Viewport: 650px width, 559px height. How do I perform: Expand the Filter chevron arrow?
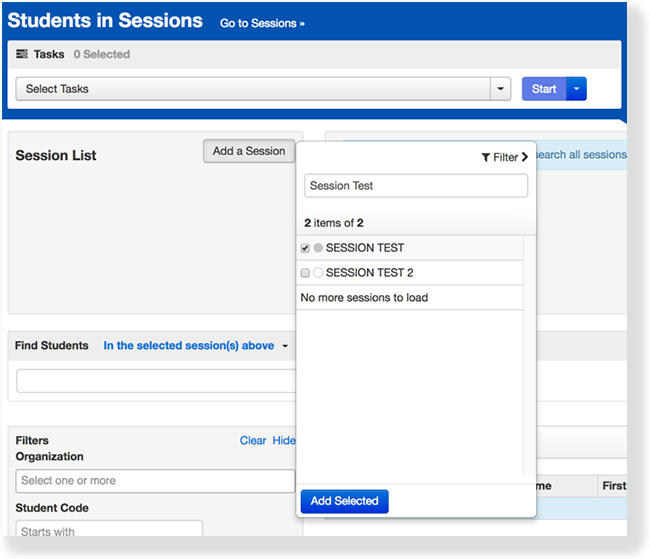pyautogui.click(x=525, y=157)
